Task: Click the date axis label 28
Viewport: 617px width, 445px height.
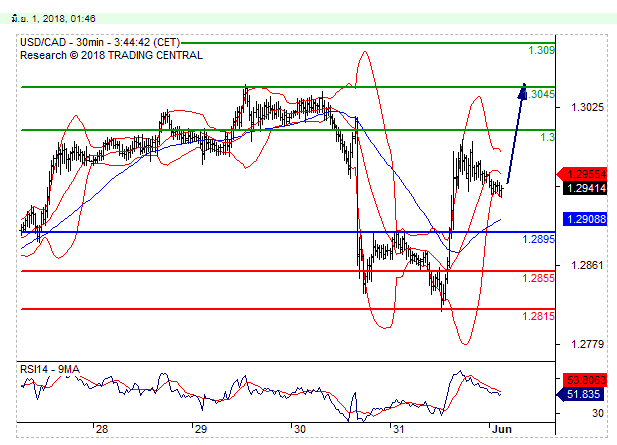Action: coord(102,429)
